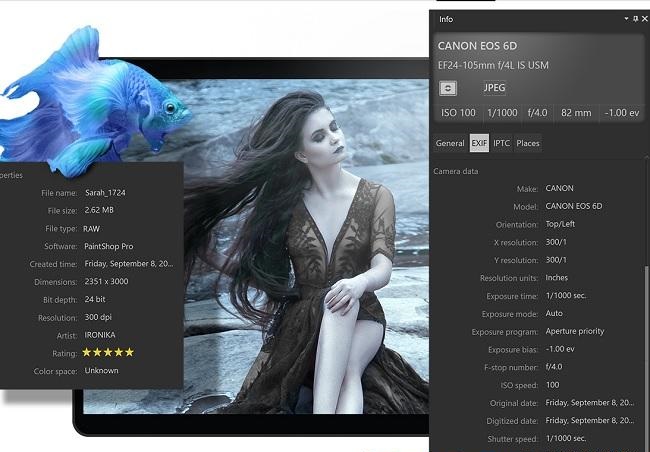Set rating to the third star
Viewport: 650px width, 452px height.
(108, 352)
